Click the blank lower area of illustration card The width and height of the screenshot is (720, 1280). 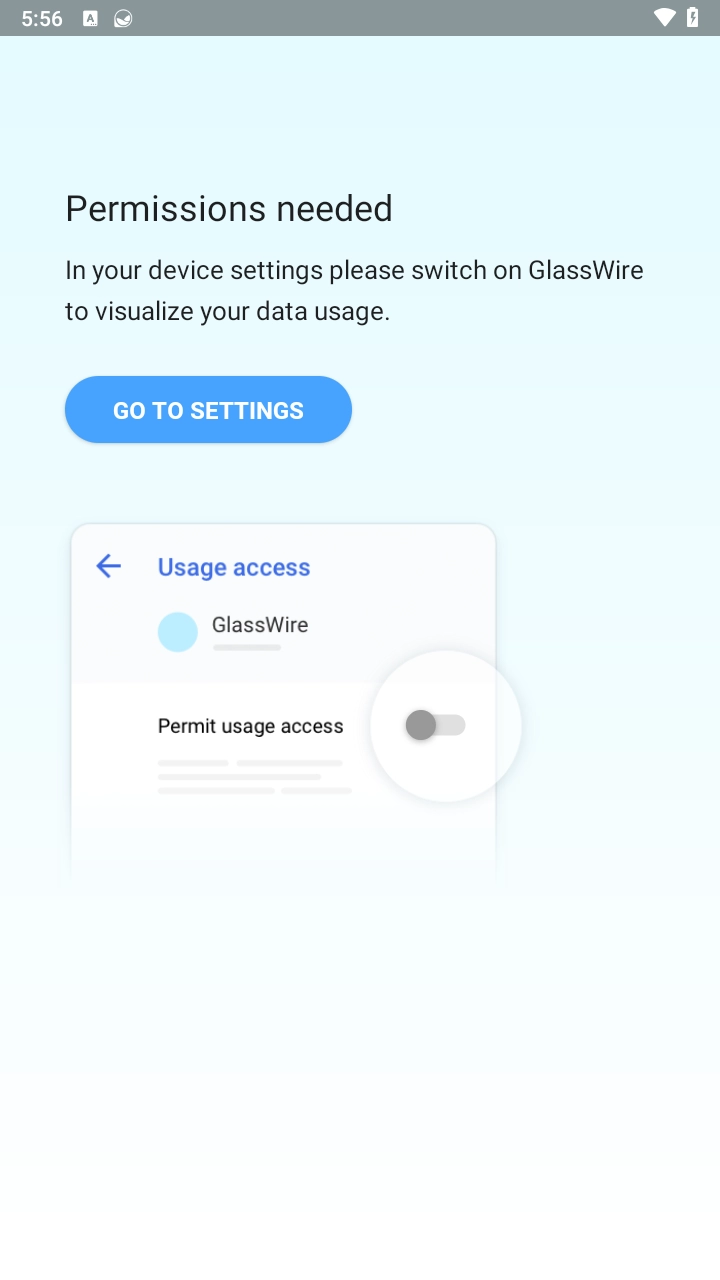(283, 840)
